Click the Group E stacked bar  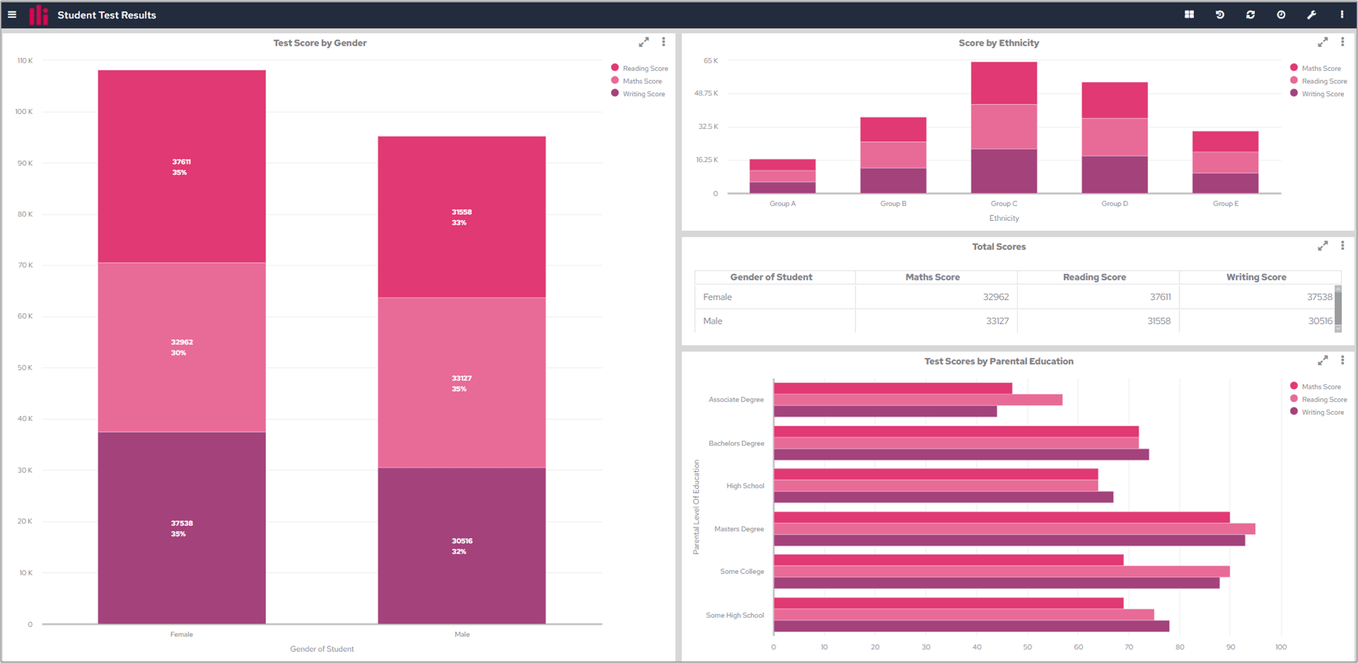coord(1225,162)
